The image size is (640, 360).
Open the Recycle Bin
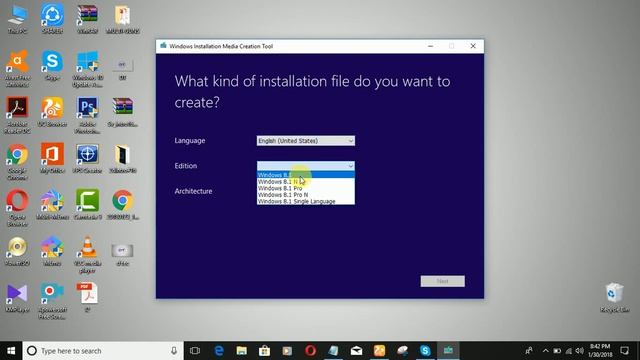point(614,298)
